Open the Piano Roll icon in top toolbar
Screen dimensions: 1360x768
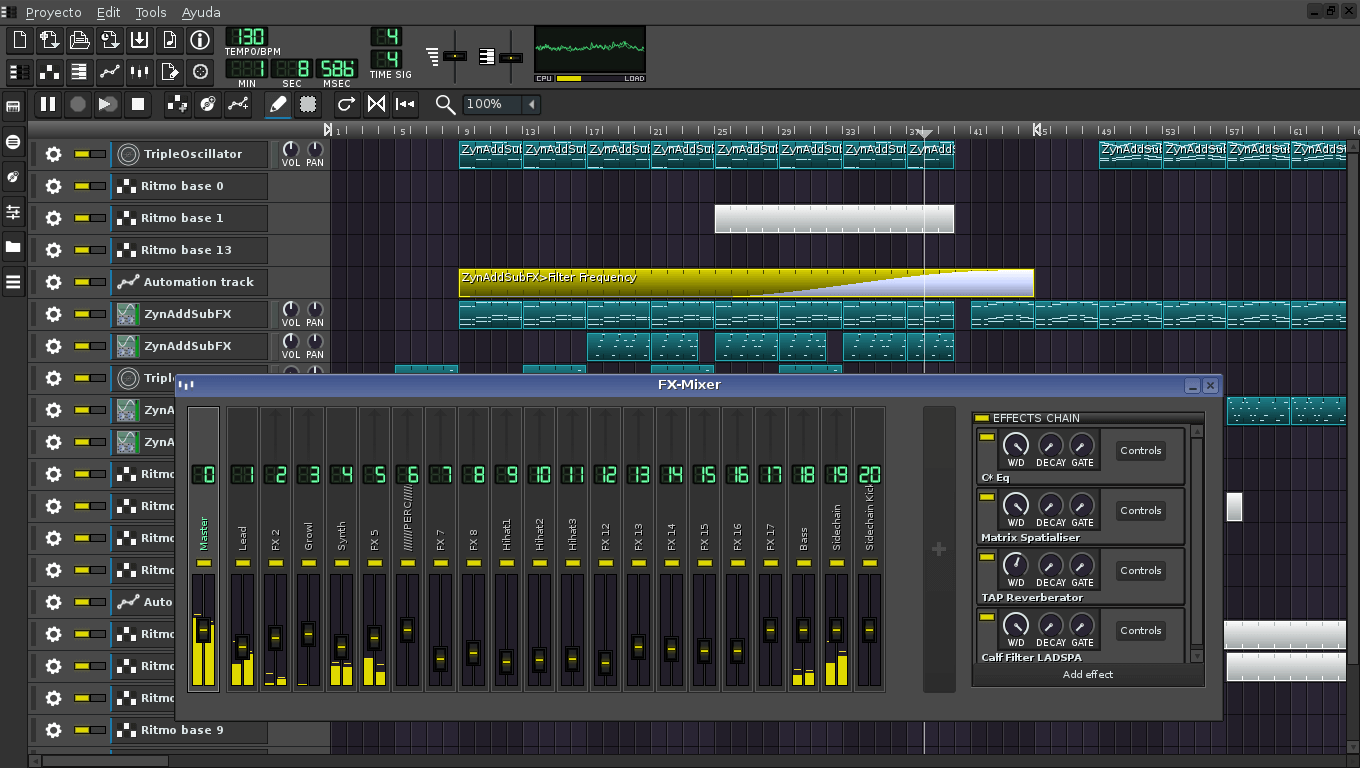point(80,72)
